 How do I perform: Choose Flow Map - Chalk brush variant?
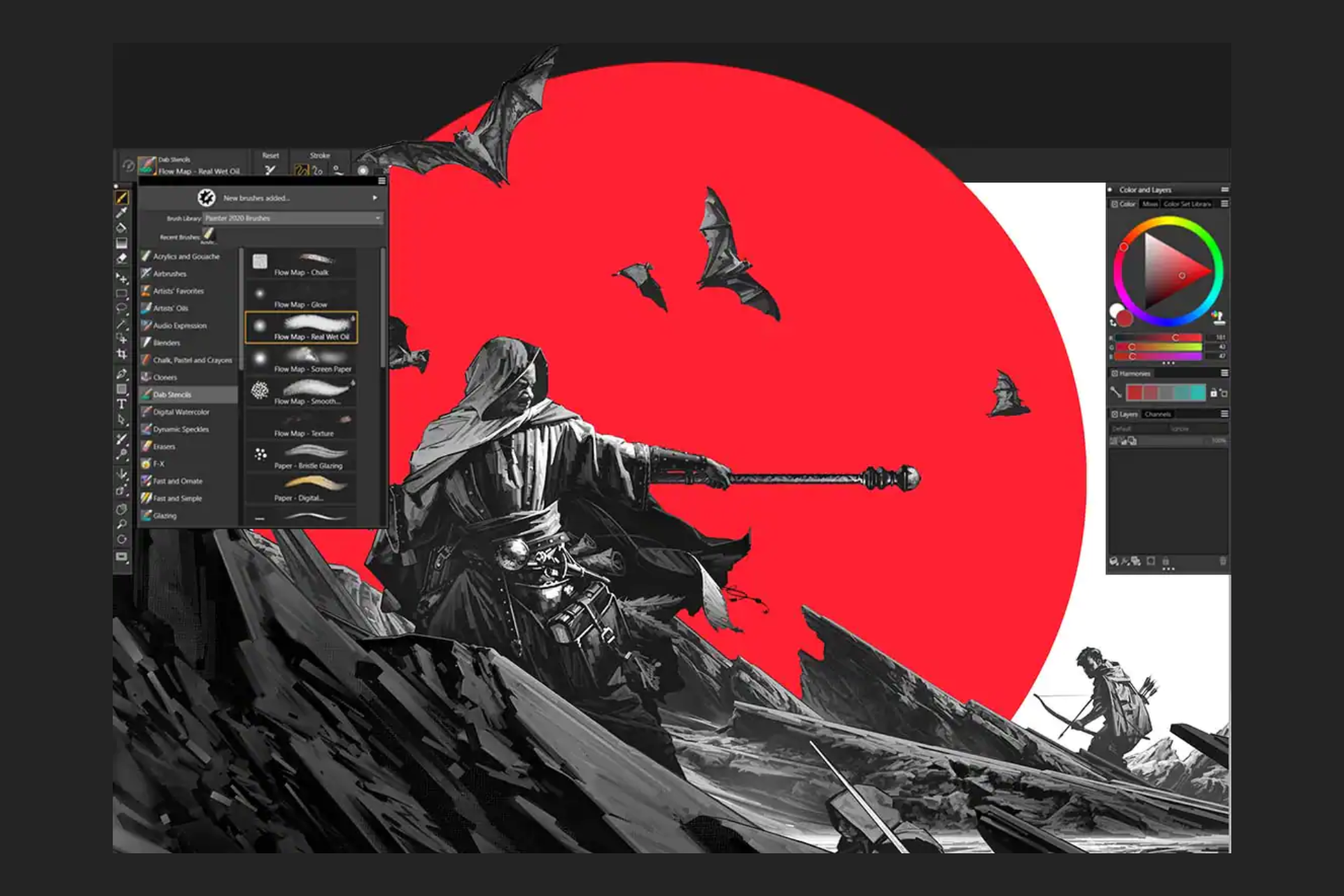click(301, 264)
